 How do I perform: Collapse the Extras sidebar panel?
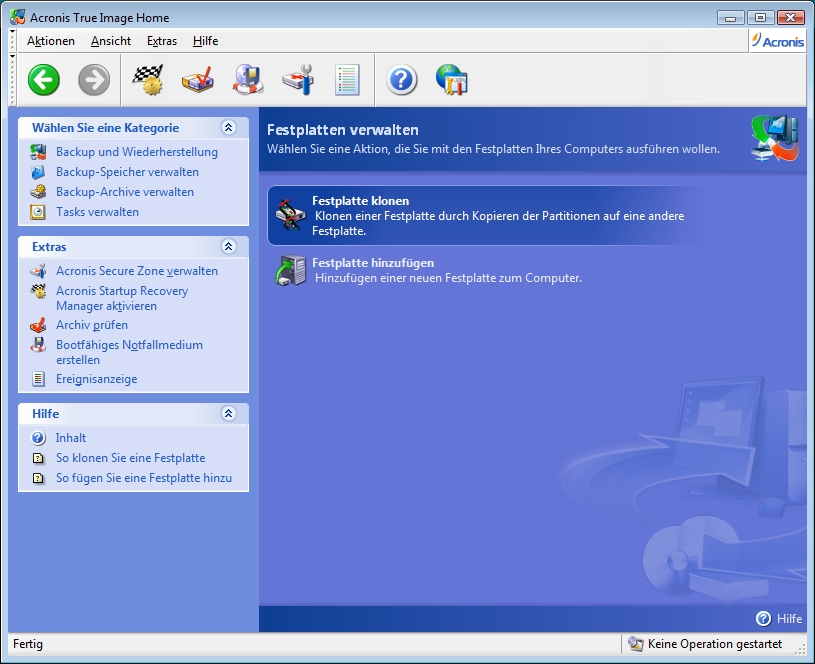[229, 246]
